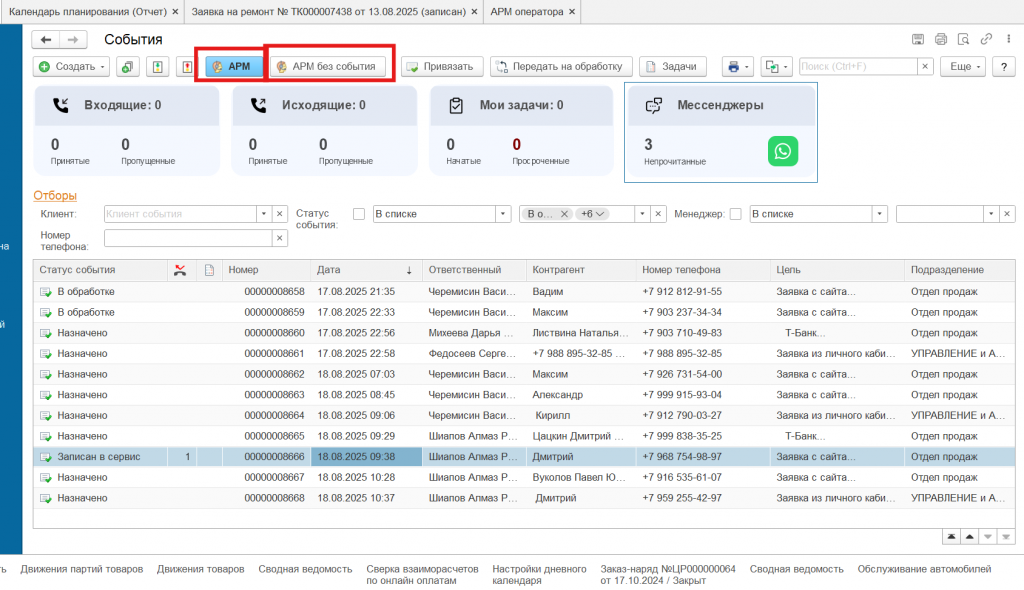Navigate back with the left arrow
Image resolution: width=1024 pixels, height=590 pixels.
coord(46,39)
